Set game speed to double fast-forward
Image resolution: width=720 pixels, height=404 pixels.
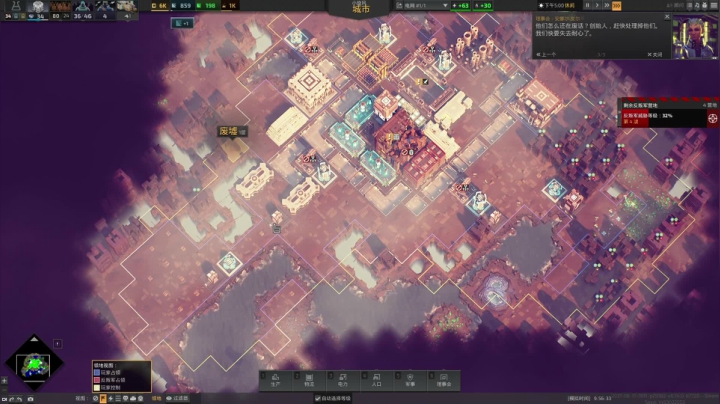tap(607, 6)
